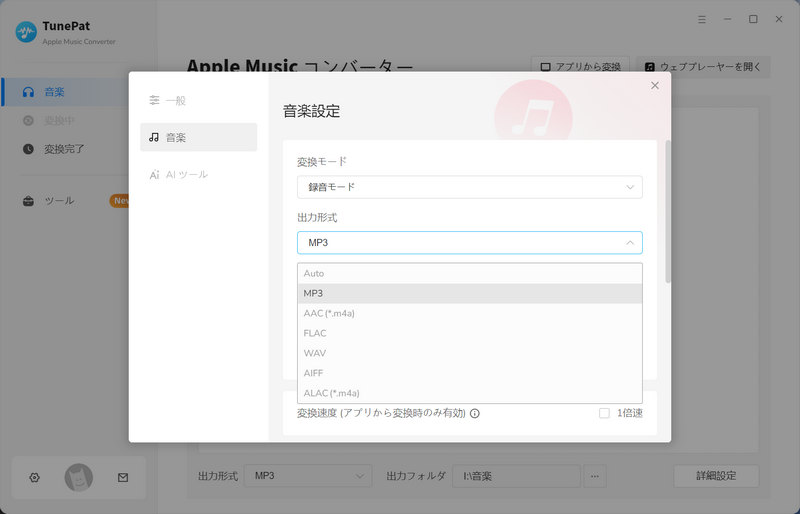Click the user avatar in the sidebar
Image resolution: width=800 pixels, height=514 pixels.
point(79,478)
